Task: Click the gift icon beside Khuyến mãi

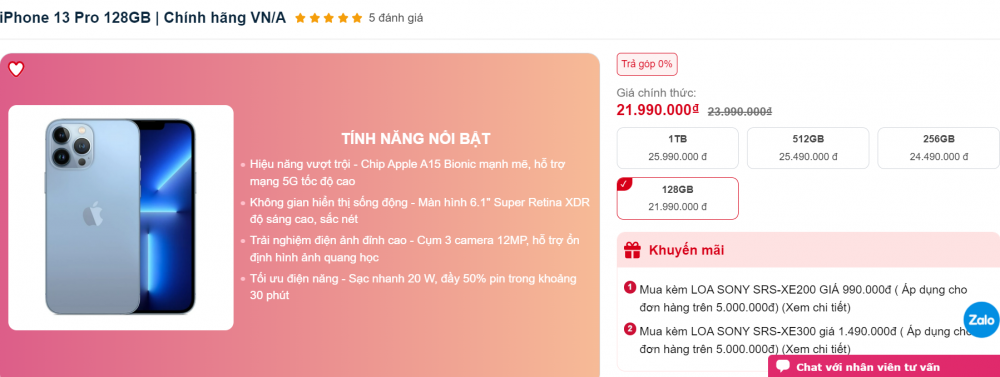Action: point(632,250)
